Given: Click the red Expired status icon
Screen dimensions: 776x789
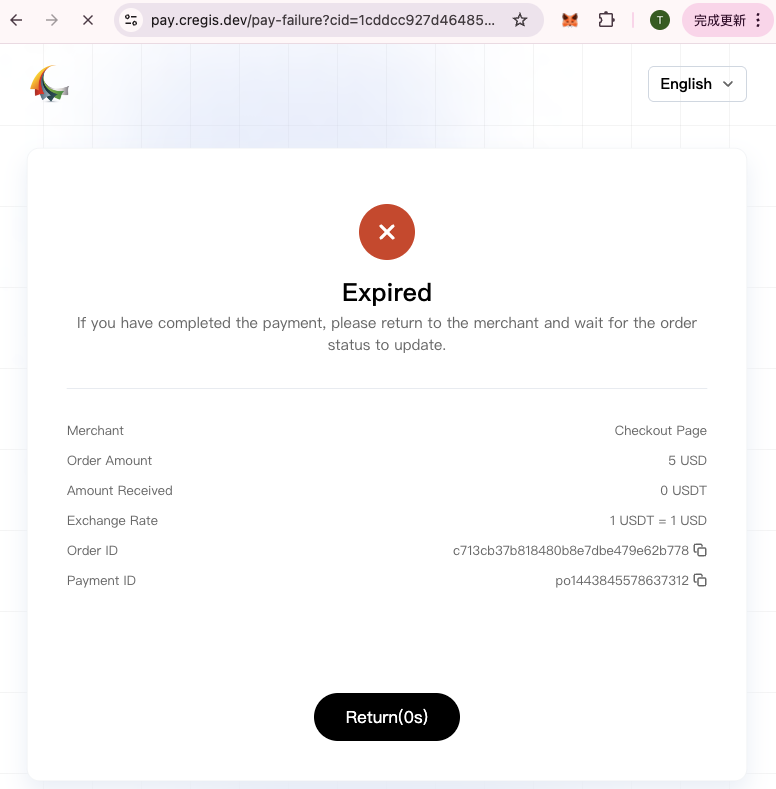Looking at the screenshot, I should pos(387,232).
